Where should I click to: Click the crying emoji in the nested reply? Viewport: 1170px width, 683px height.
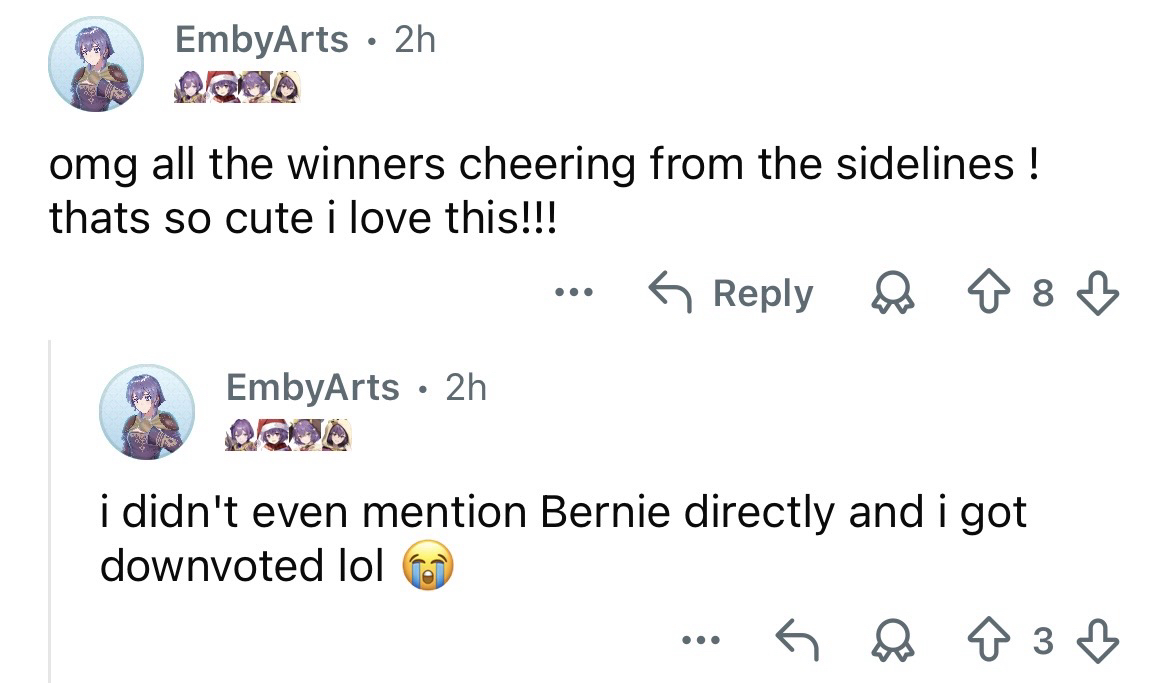click(x=426, y=567)
